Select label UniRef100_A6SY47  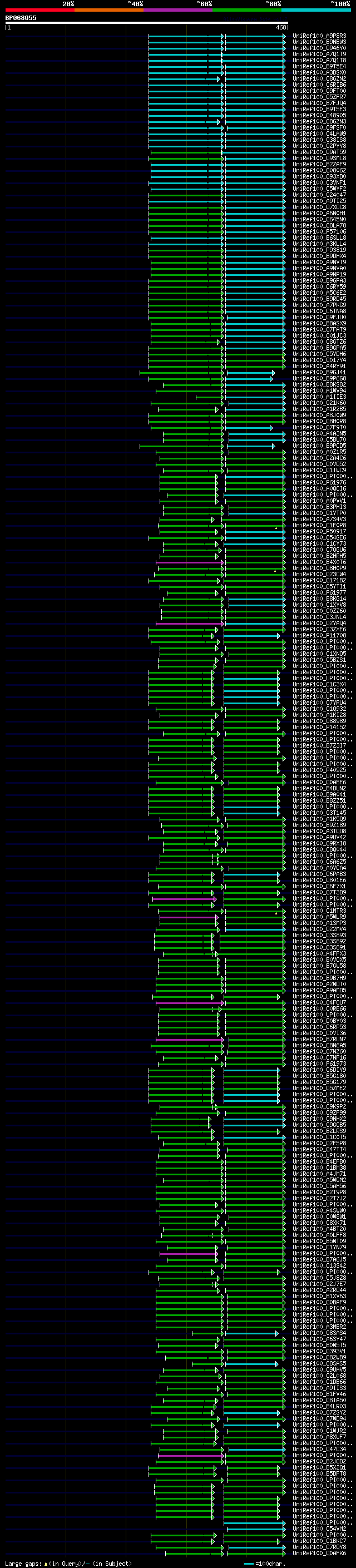tap(319, 1339)
